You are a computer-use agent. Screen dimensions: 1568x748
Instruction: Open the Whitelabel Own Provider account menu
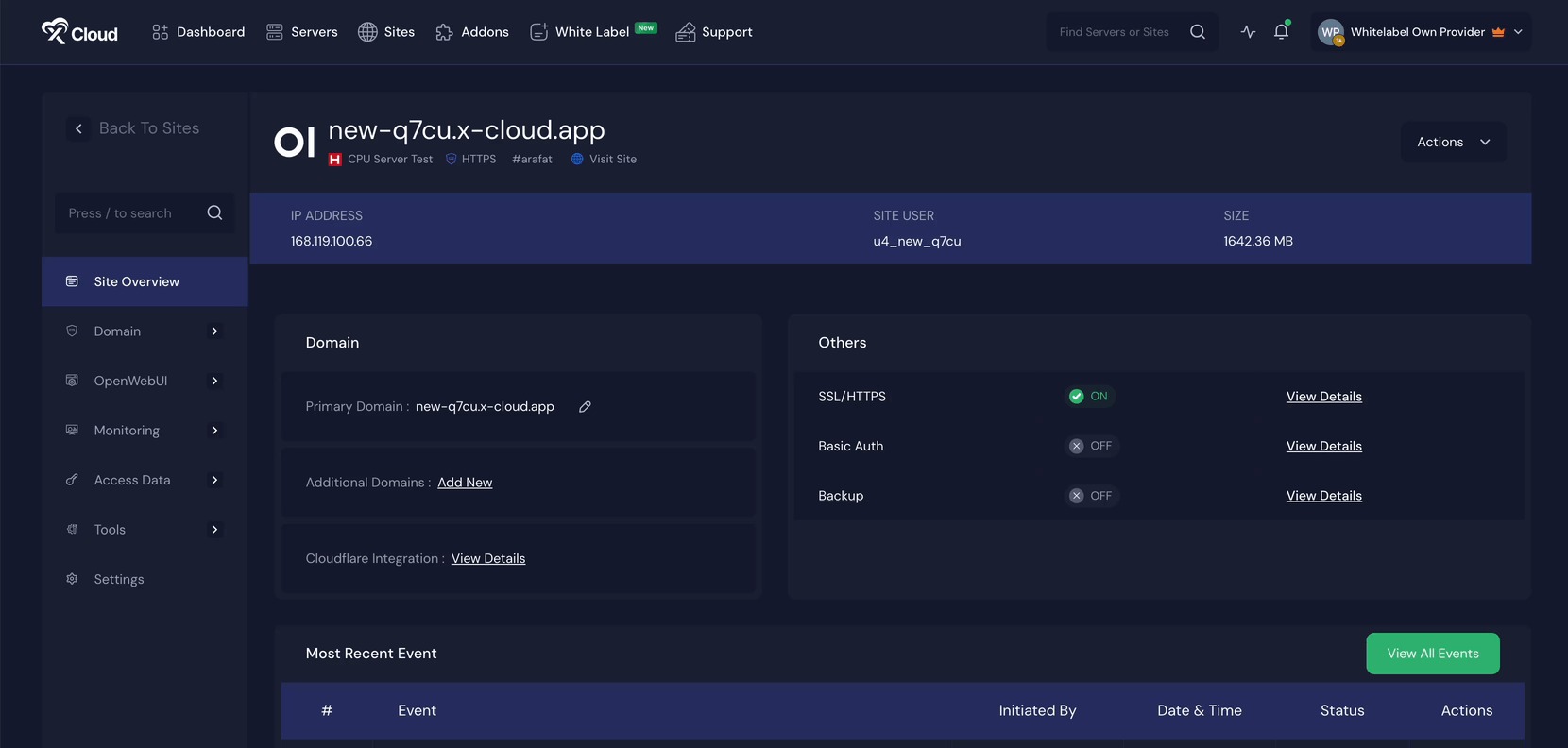tap(1420, 32)
